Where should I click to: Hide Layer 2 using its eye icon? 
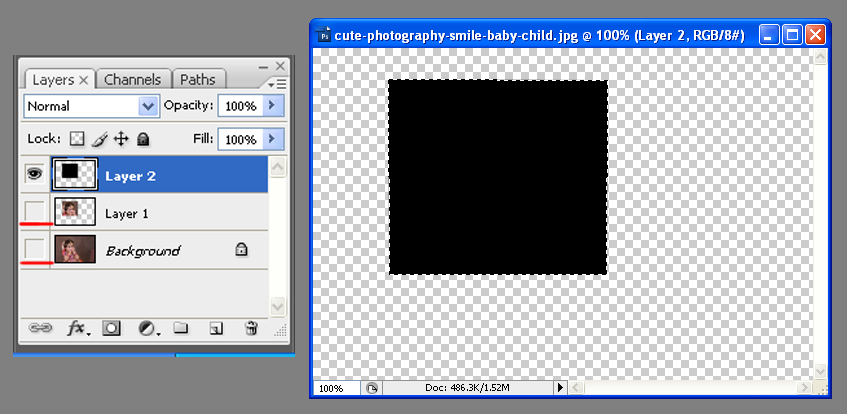pos(34,173)
